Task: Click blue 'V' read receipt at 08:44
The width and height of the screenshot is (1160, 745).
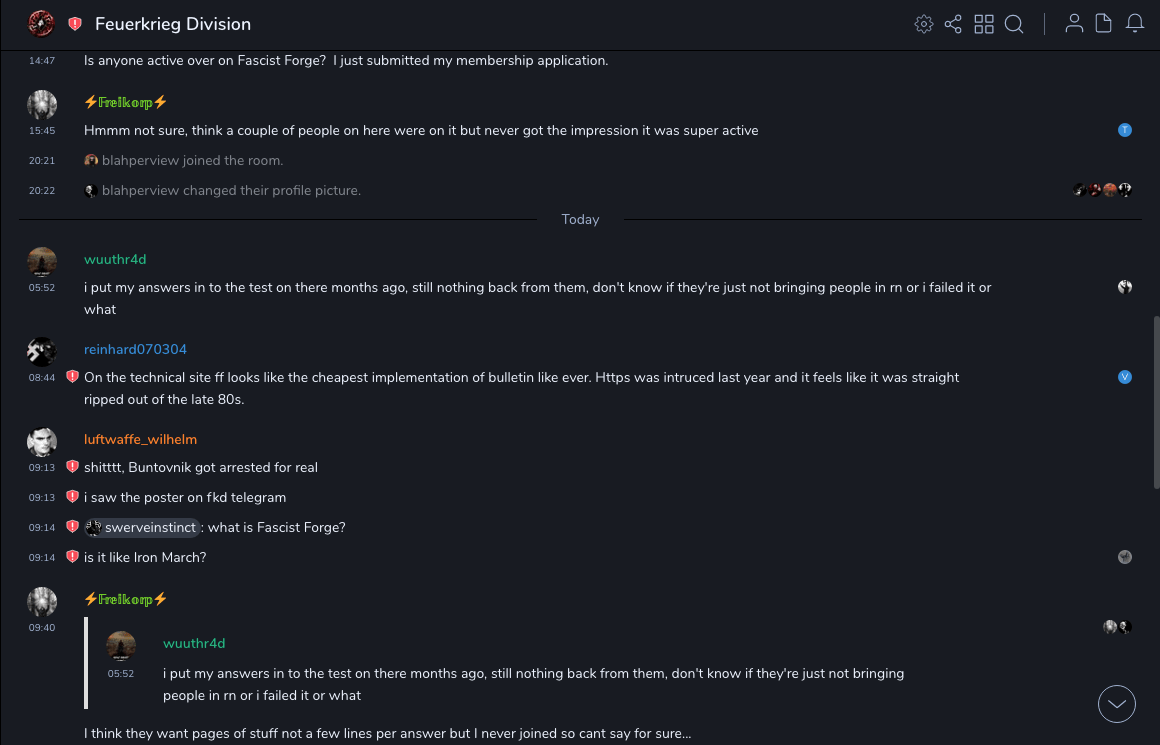Action: click(1125, 377)
